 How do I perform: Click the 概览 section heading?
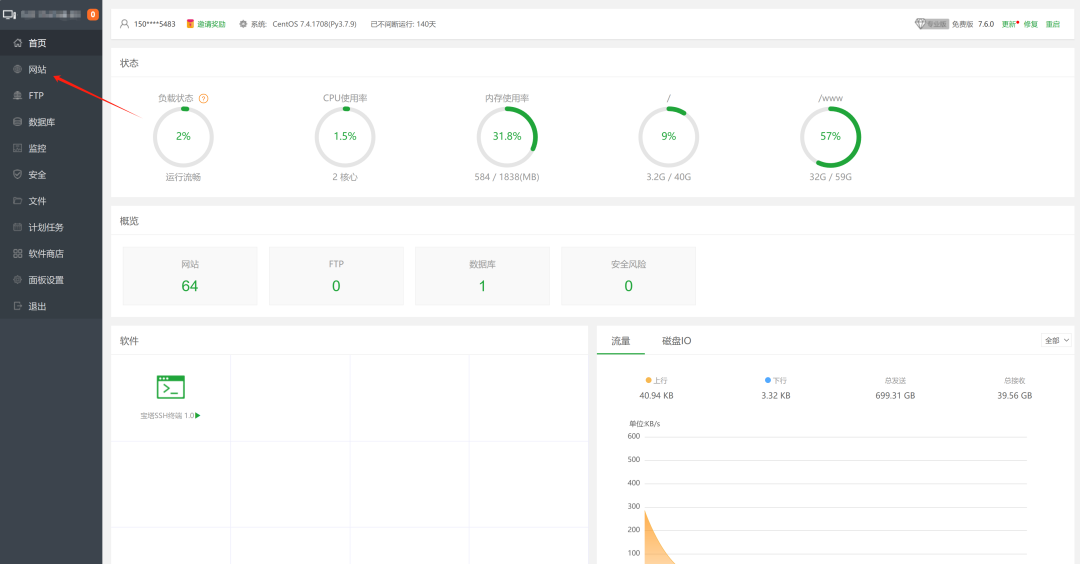pos(129,221)
